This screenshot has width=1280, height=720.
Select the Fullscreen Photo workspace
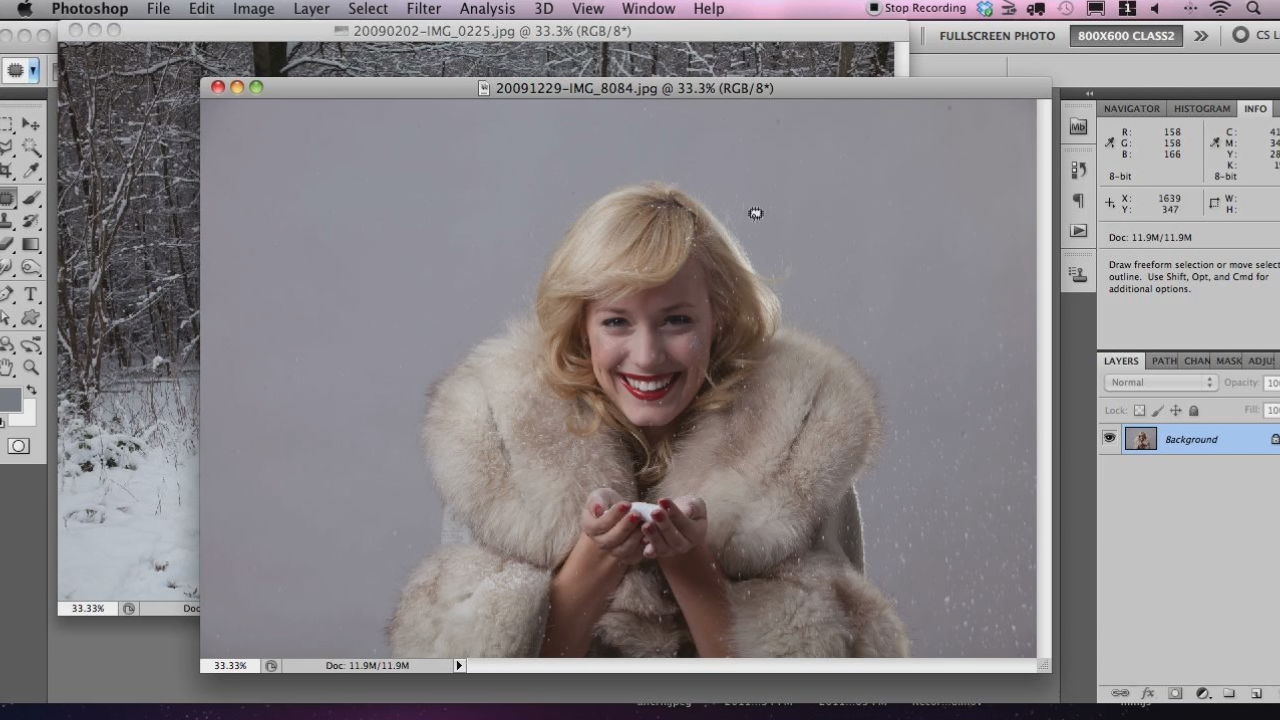pyautogui.click(x=997, y=36)
